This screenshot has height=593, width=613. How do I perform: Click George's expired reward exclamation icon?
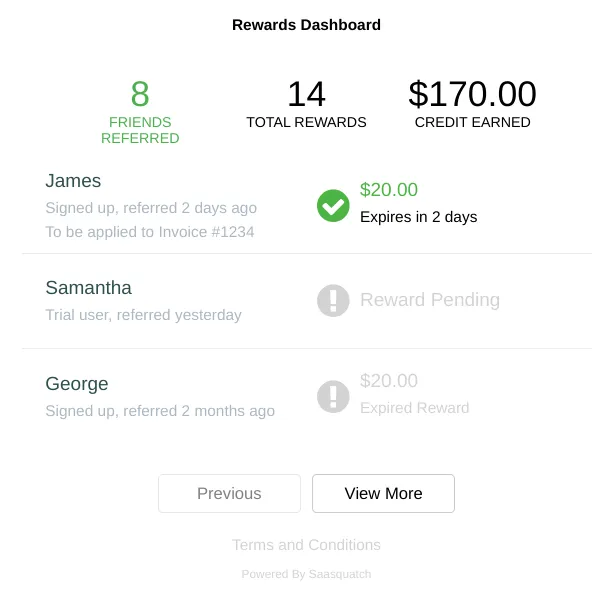[x=333, y=397]
